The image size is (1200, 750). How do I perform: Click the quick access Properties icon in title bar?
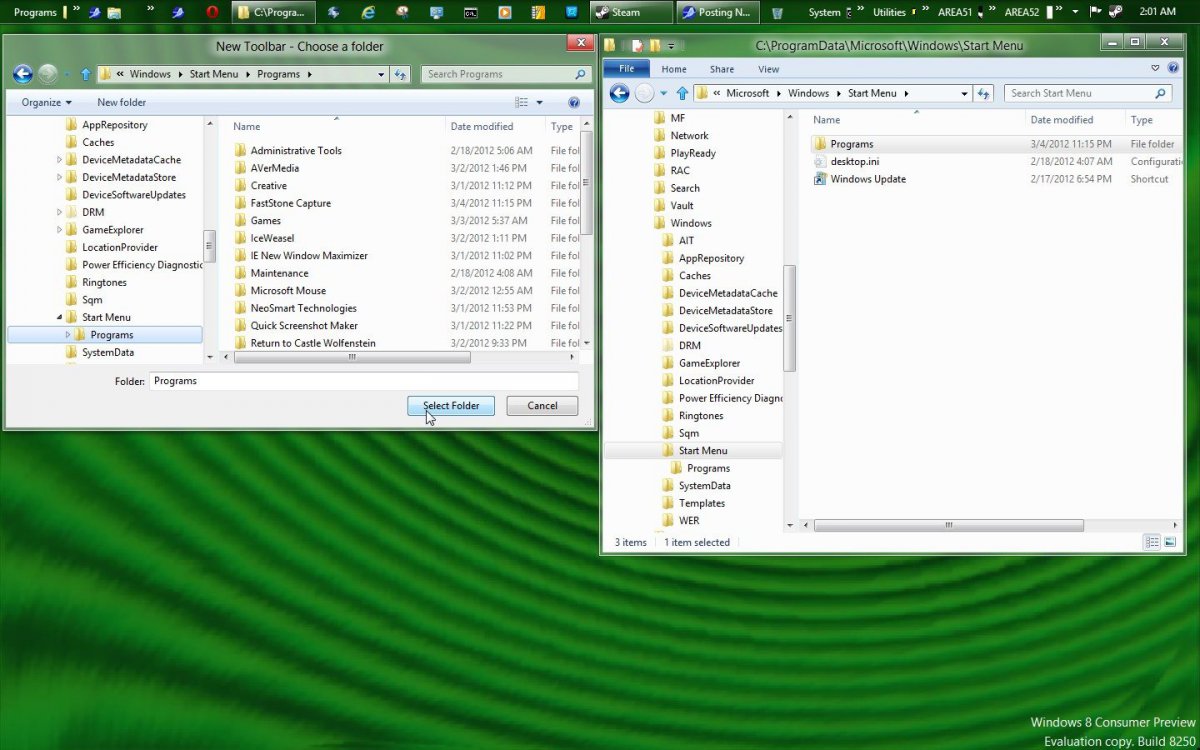(x=637, y=45)
